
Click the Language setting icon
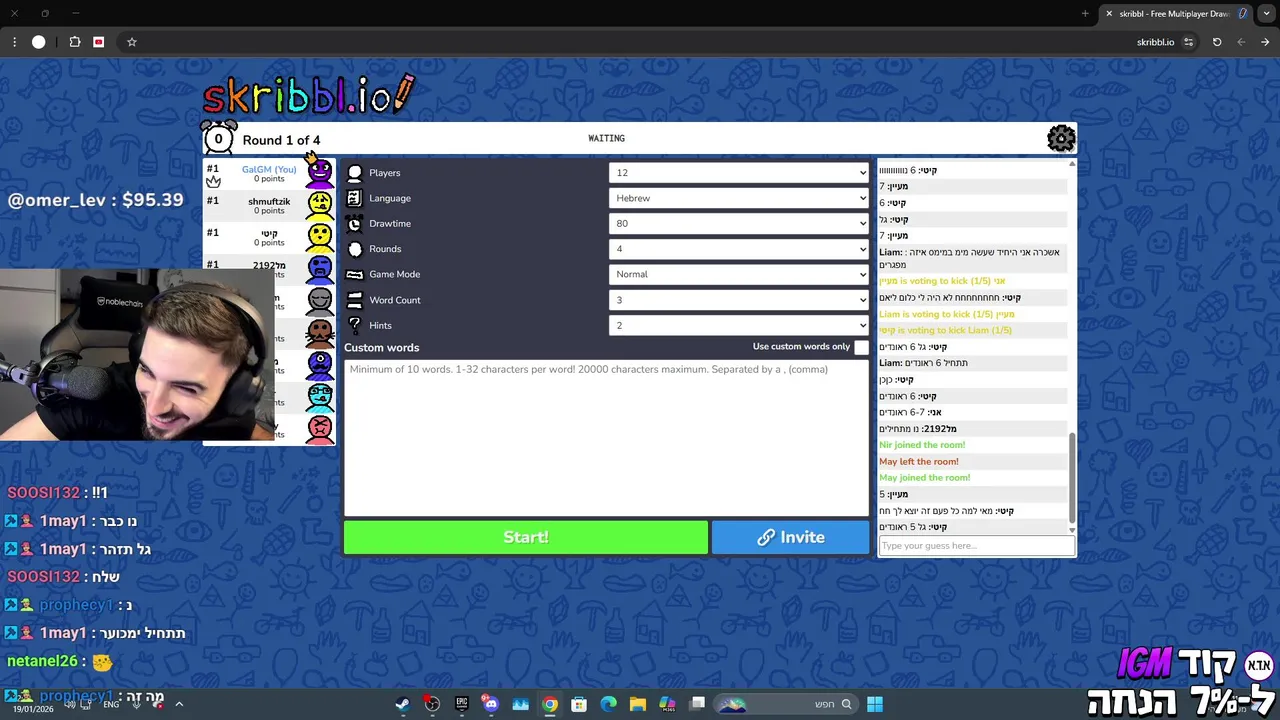354,198
